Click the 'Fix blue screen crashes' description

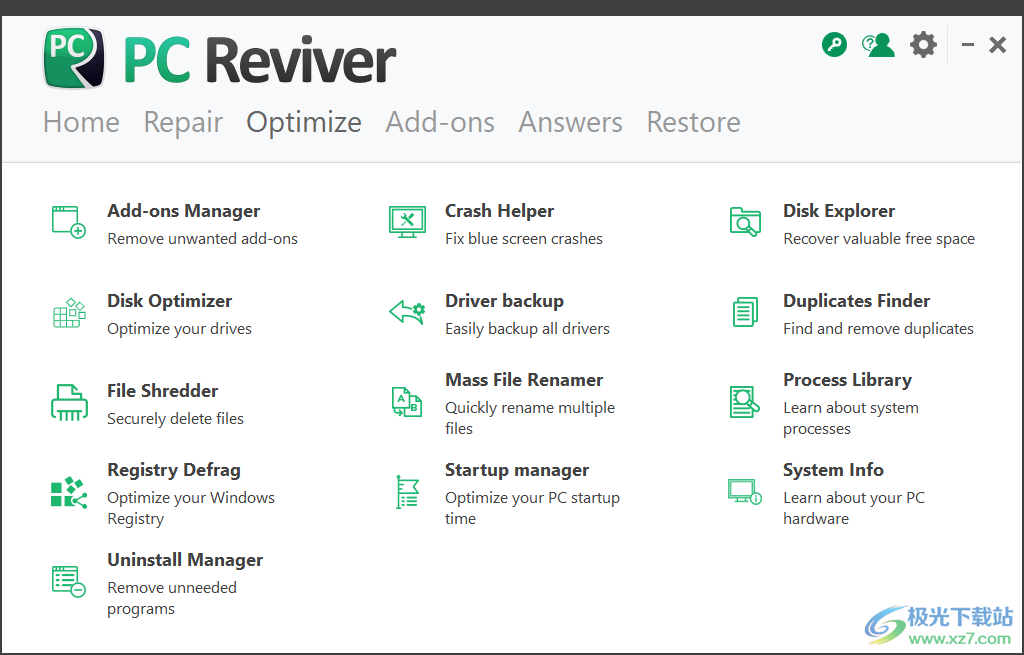[x=524, y=239]
